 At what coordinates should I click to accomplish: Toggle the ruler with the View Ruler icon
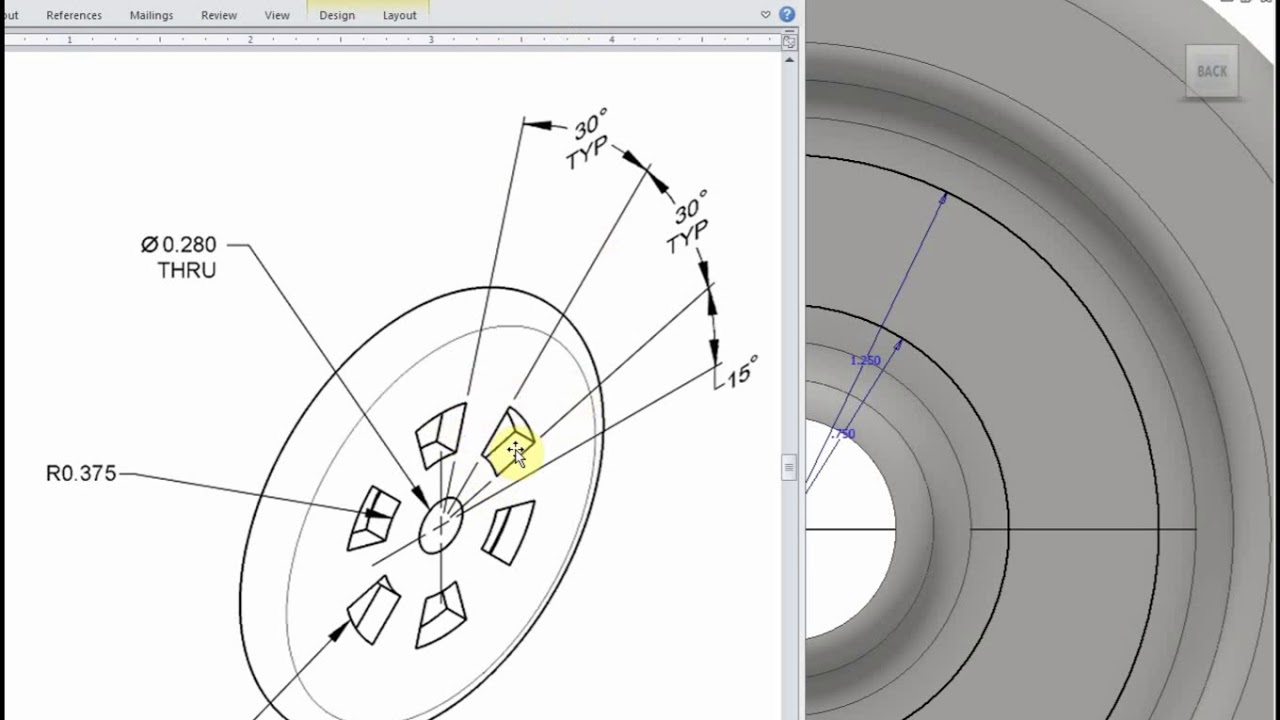point(790,41)
